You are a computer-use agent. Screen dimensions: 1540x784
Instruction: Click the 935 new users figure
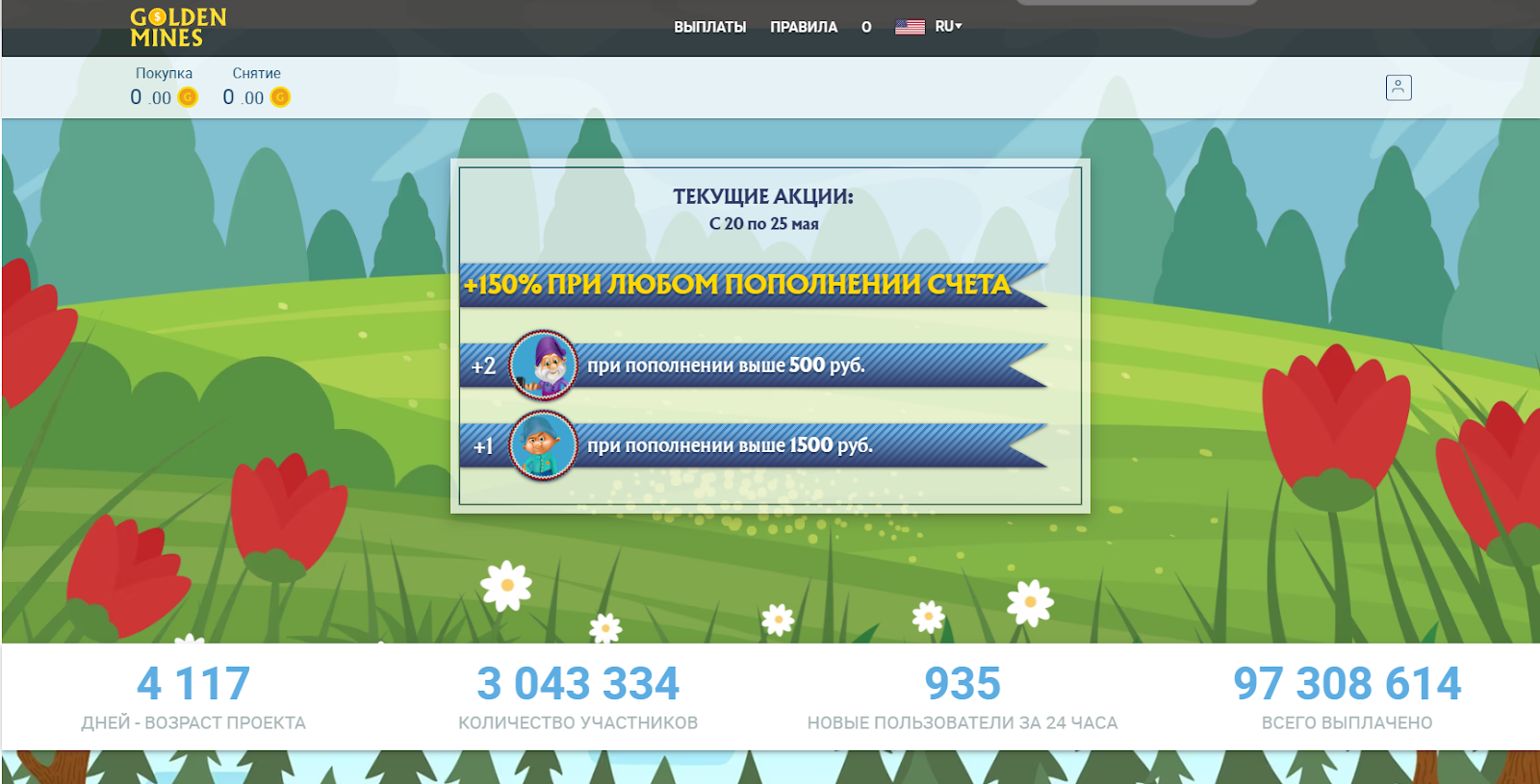[962, 684]
